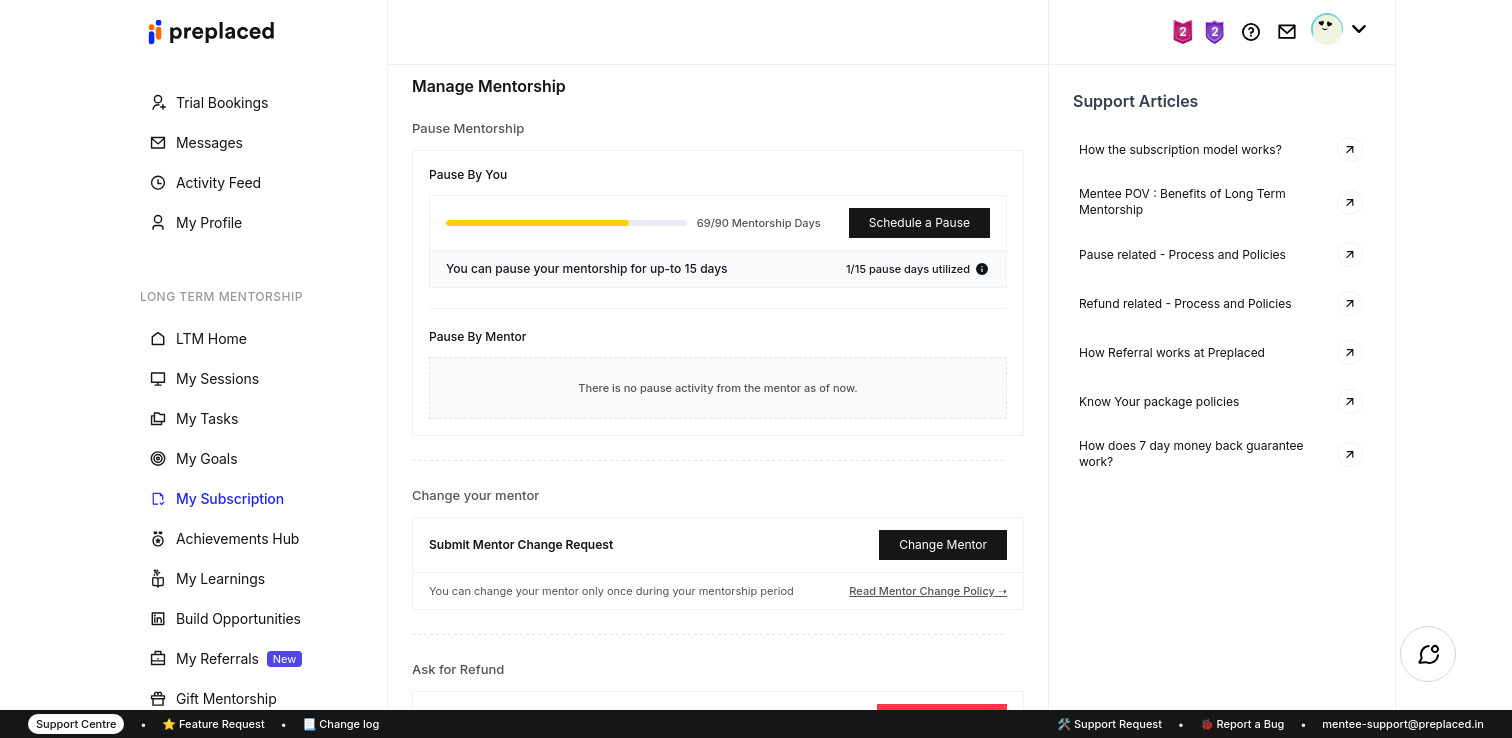Go to Achievements Hub in sidebar
The image size is (1512, 738).
[x=237, y=539]
